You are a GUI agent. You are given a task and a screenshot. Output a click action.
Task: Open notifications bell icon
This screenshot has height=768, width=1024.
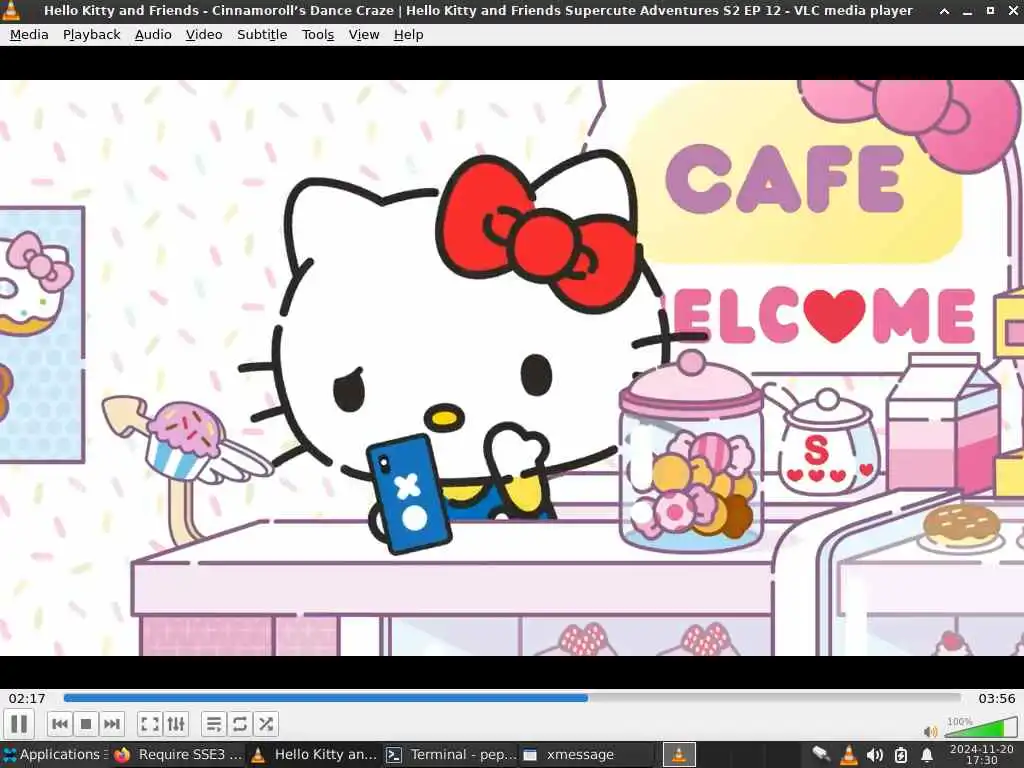[x=927, y=756]
